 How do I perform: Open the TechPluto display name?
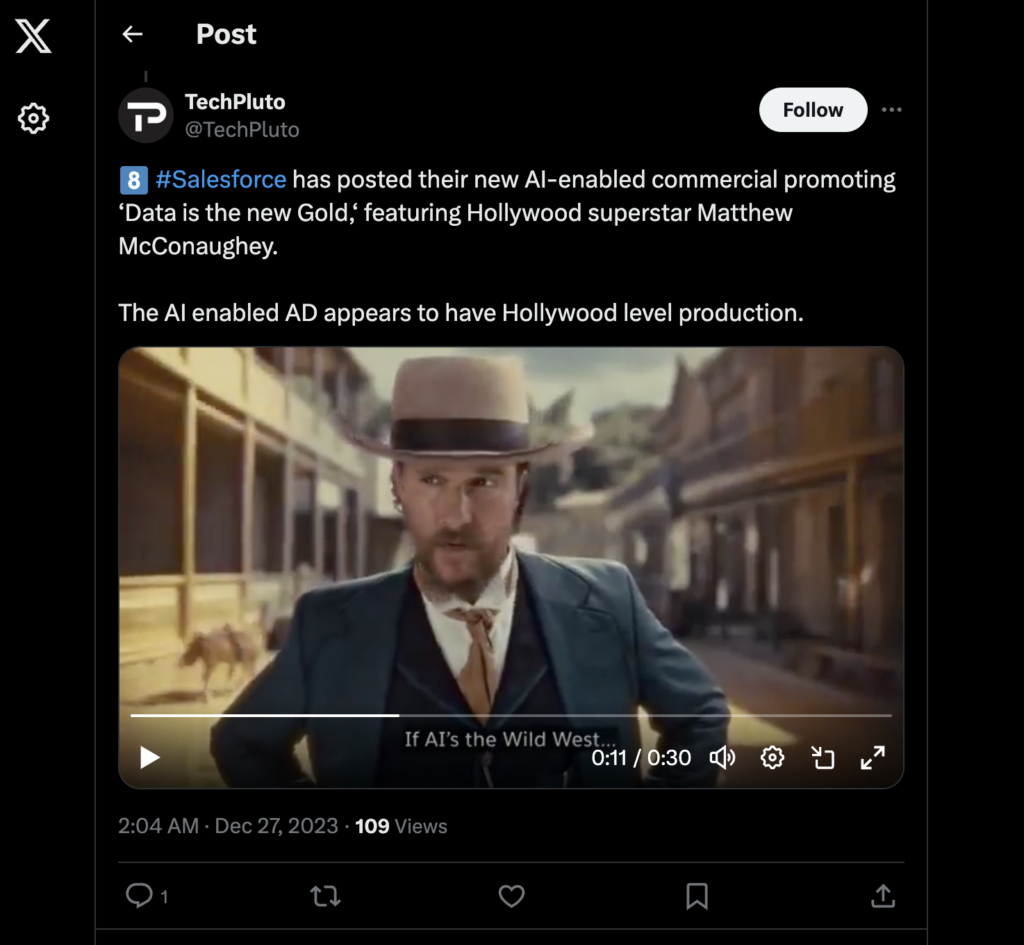235,102
